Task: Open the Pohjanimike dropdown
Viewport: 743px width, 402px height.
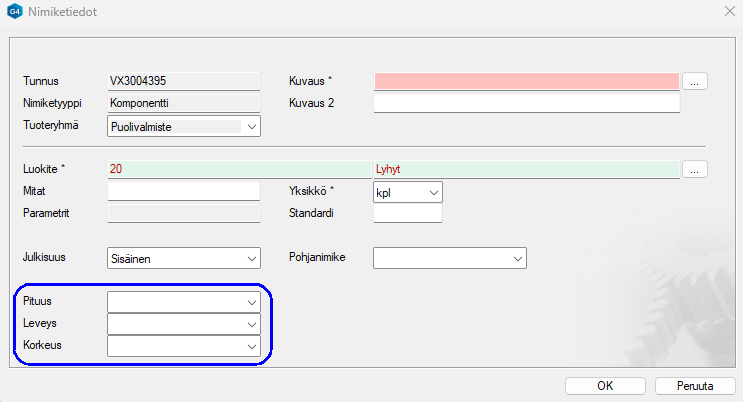Action: pos(517,258)
